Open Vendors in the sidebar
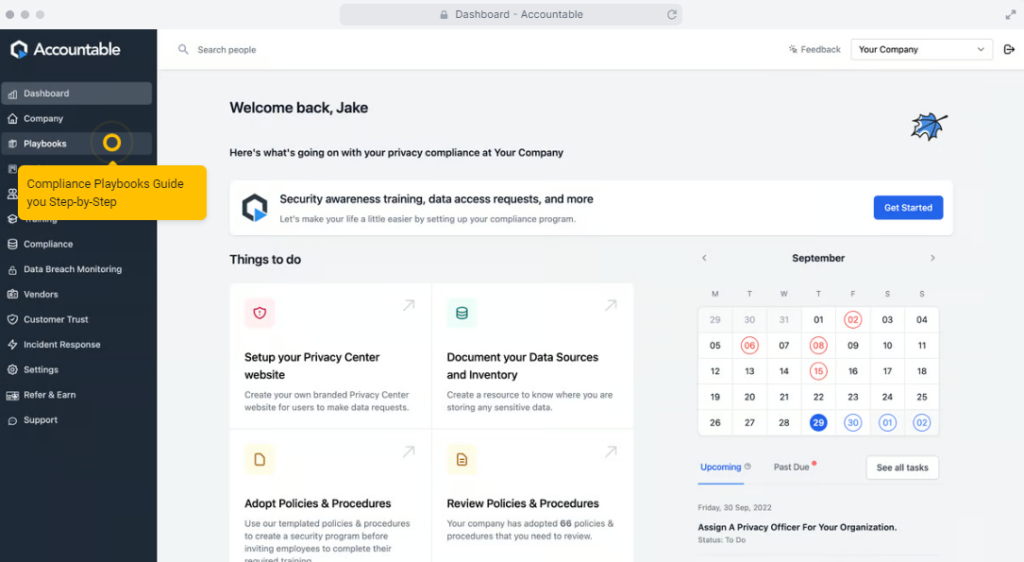The width and height of the screenshot is (1024, 562). 76,294
